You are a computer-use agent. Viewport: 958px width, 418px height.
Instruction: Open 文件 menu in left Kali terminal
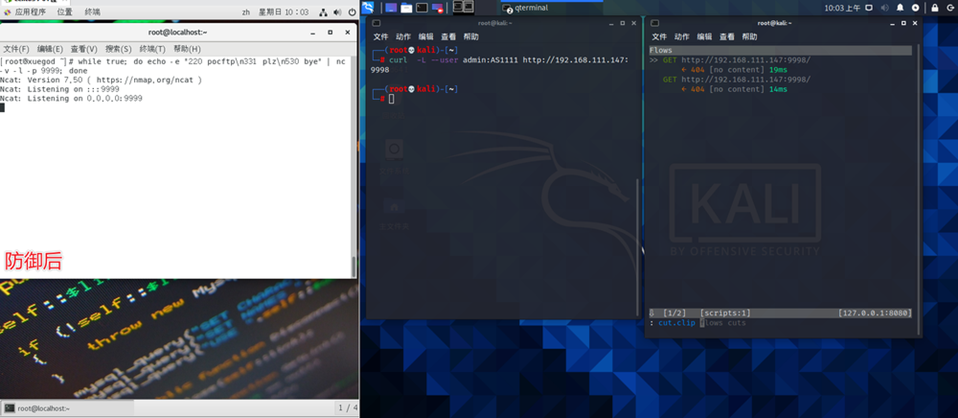pyautogui.click(x=381, y=37)
